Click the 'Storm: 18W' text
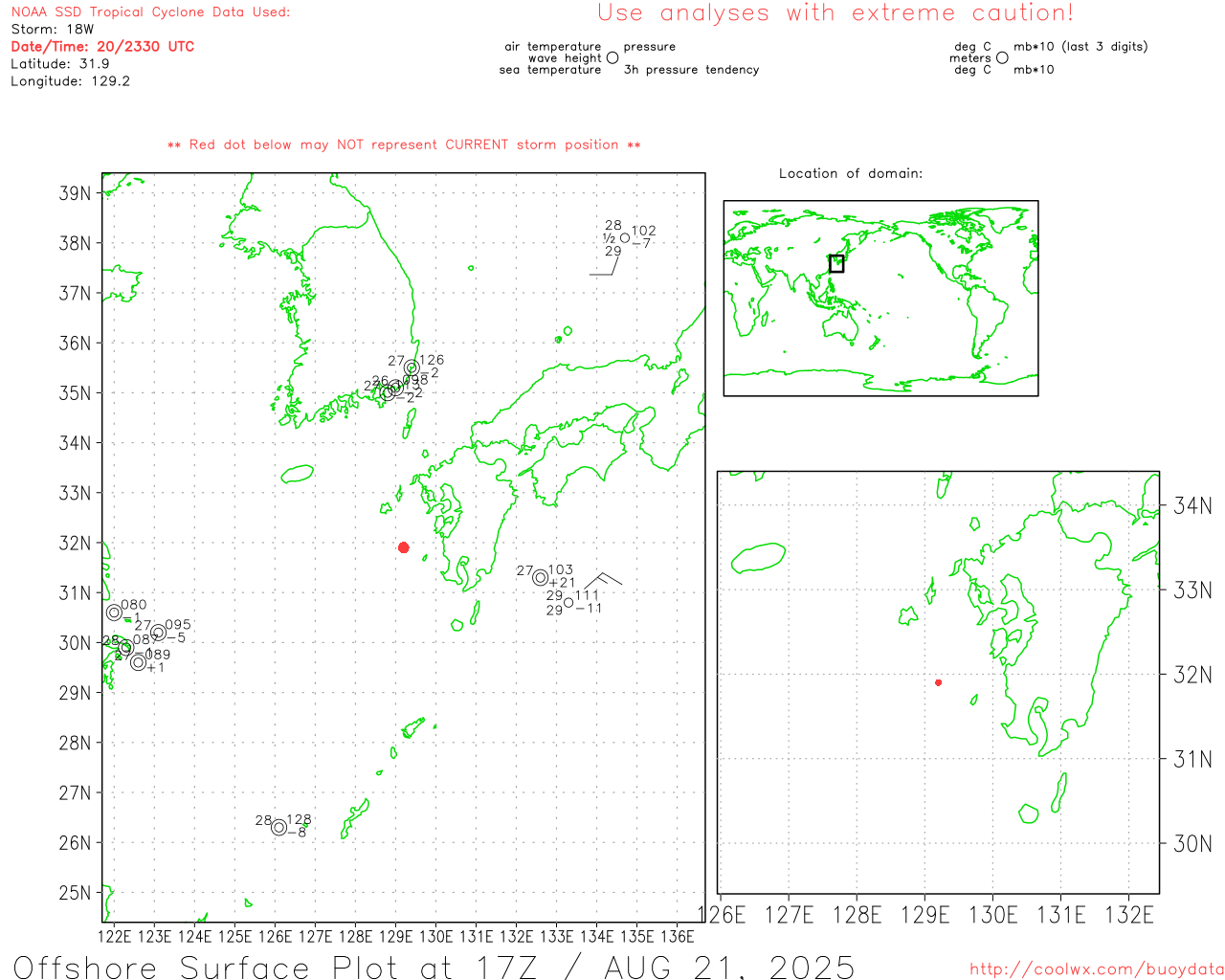1225x980 pixels. [53, 30]
